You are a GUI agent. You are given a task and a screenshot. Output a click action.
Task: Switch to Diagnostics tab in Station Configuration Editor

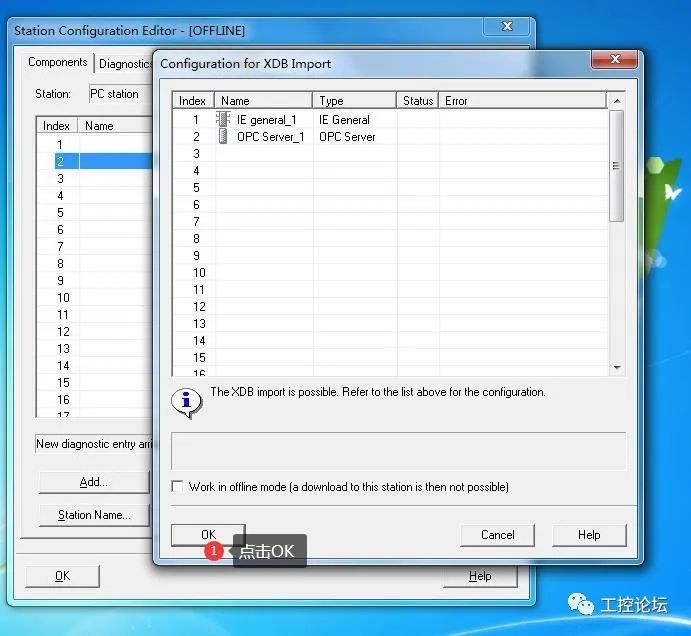pos(125,64)
